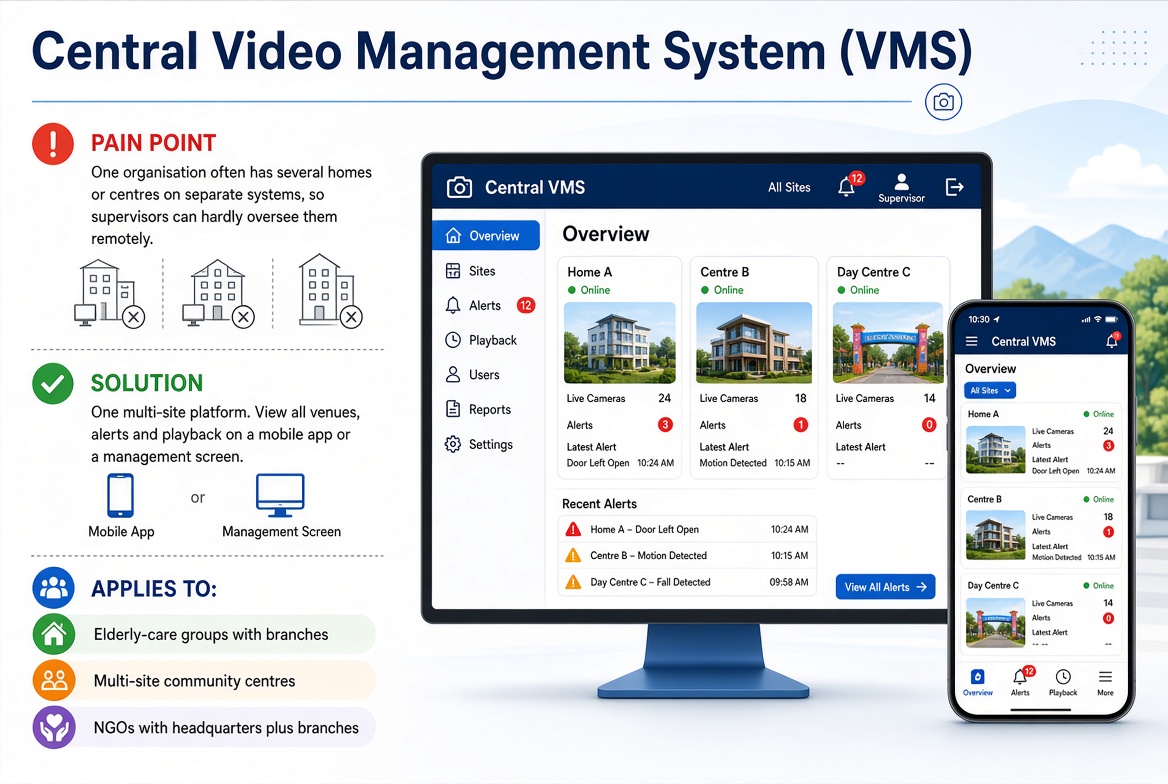This screenshot has width=1168, height=784.
Task: Click the Mobile App phone icon
Action: [x=121, y=495]
